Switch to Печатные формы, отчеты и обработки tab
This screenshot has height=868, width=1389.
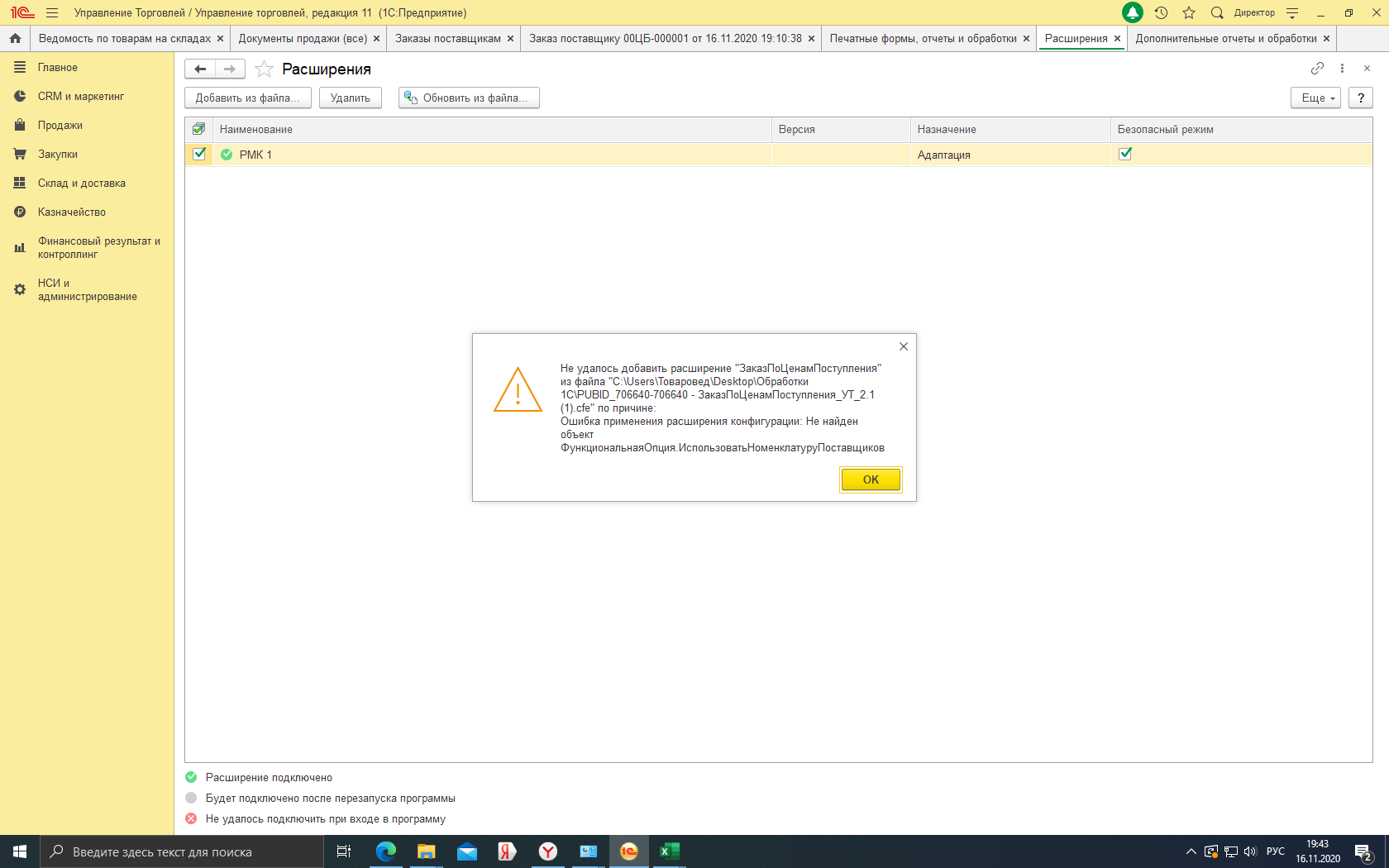(x=923, y=38)
